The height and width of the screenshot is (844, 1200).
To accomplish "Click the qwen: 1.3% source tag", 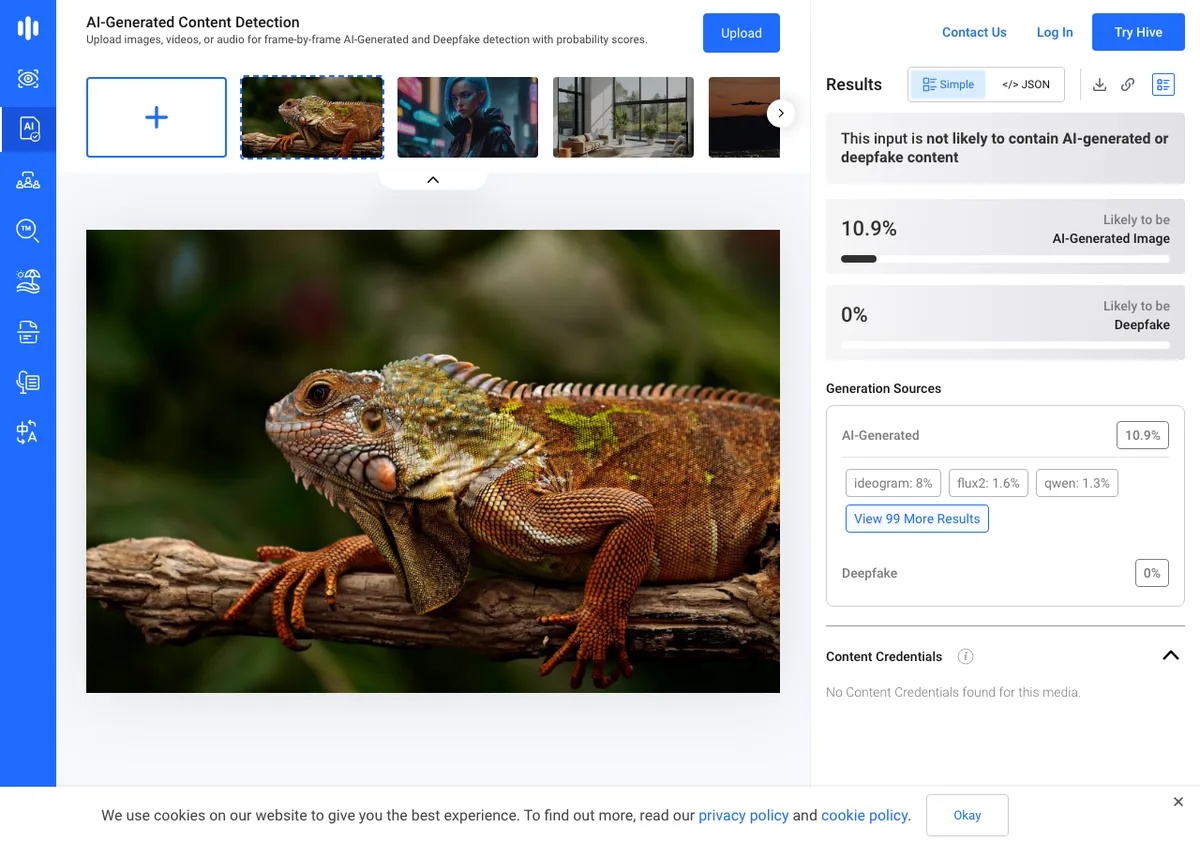I will click(x=1077, y=483).
